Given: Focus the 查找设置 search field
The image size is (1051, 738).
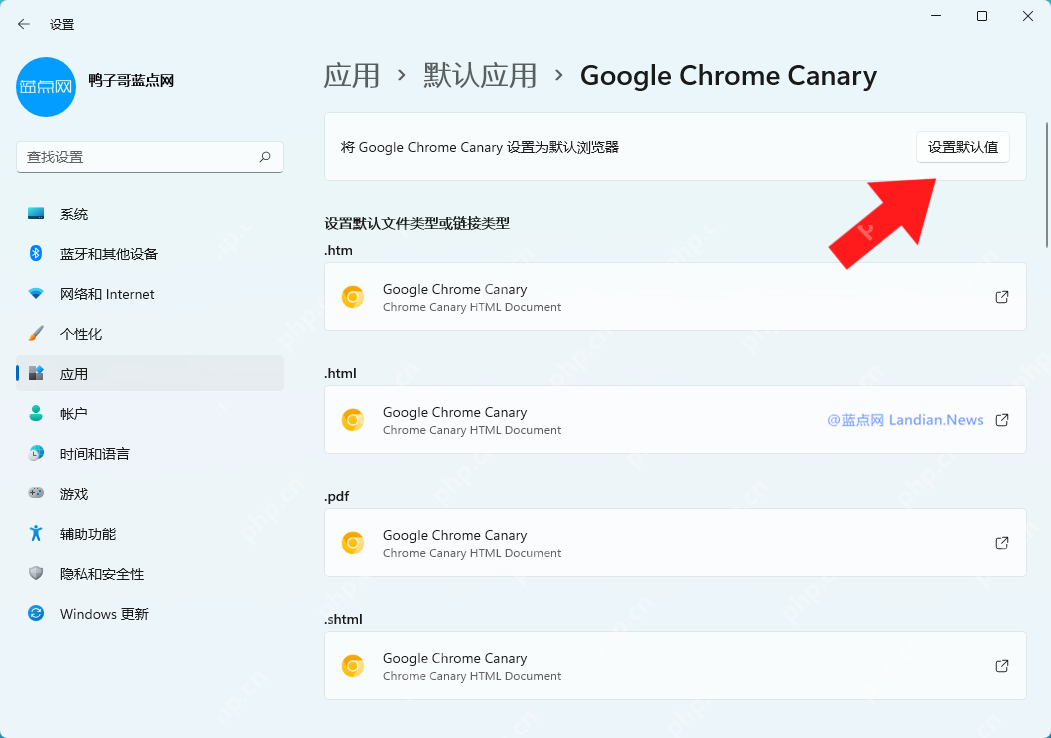Looking at the screenshot, I should [149, 157].
